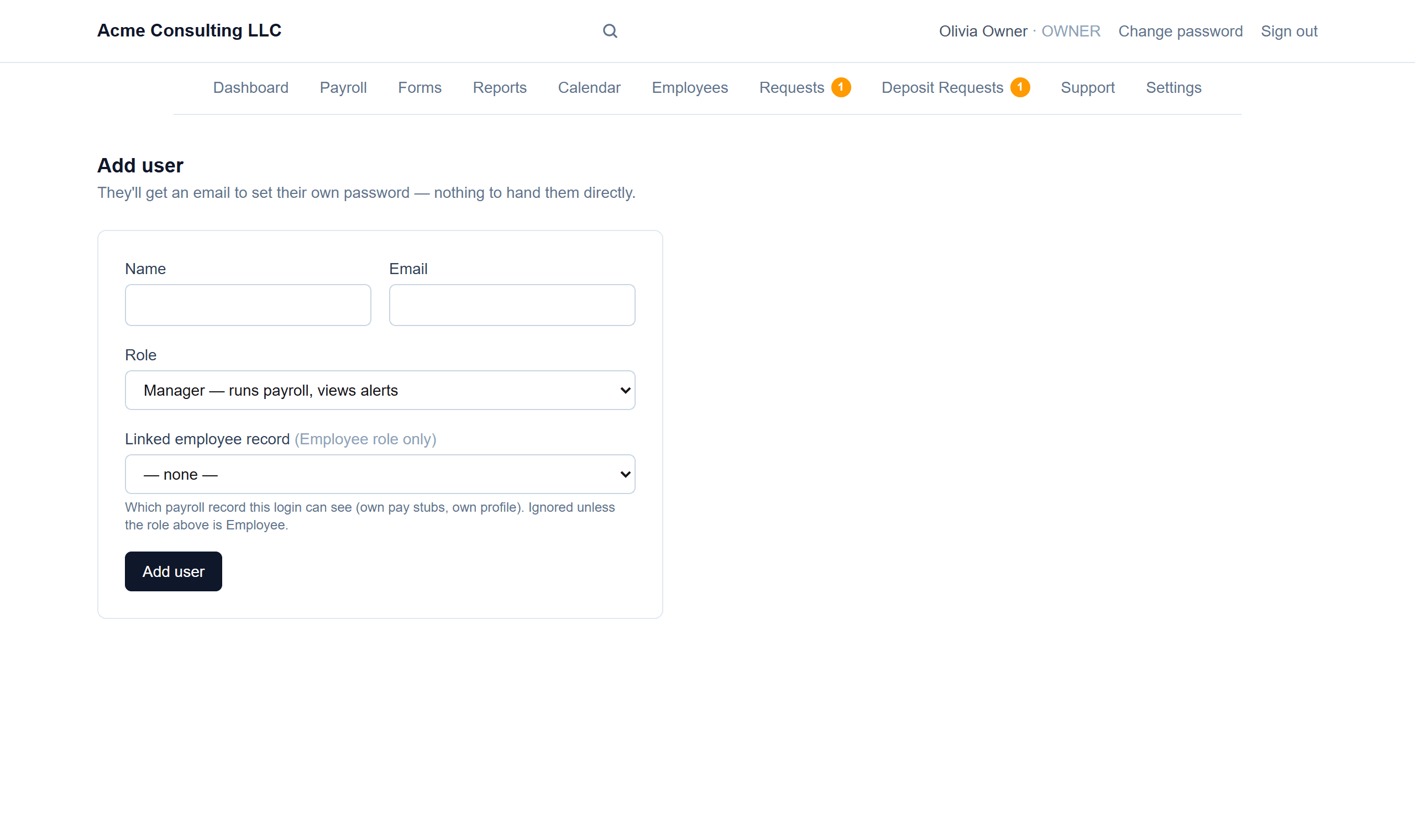This screenshot has height=840, width=1415.
Task: Open the Linked employee record dropdown
Action: [x=380, y=474]
